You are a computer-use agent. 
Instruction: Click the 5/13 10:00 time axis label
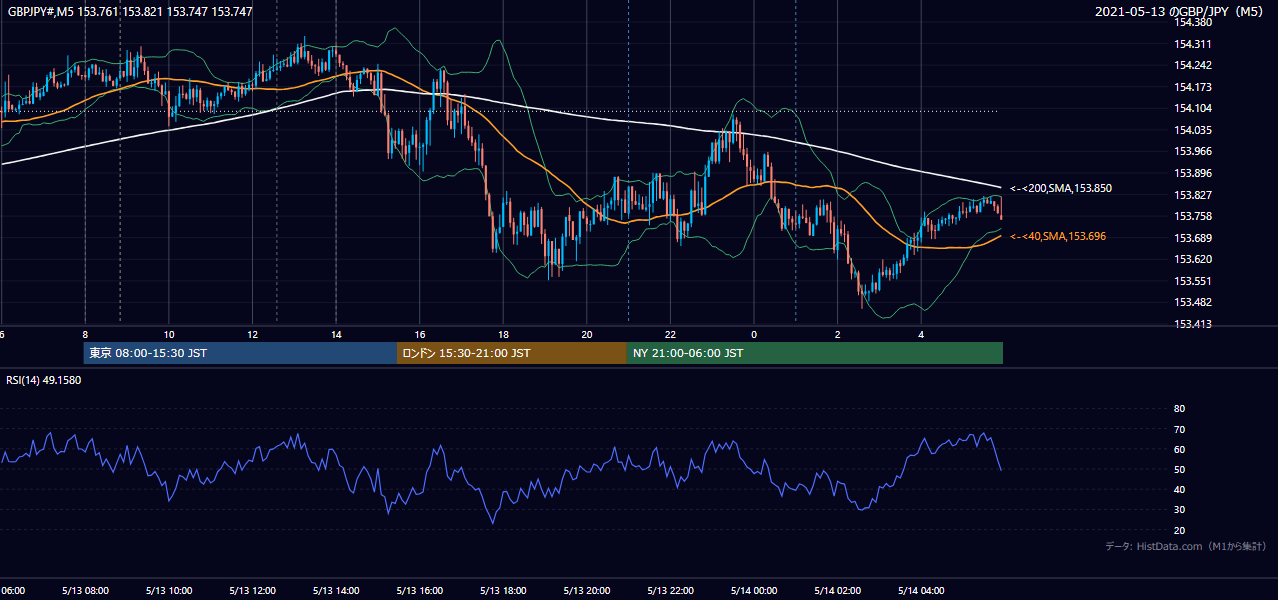168,590
